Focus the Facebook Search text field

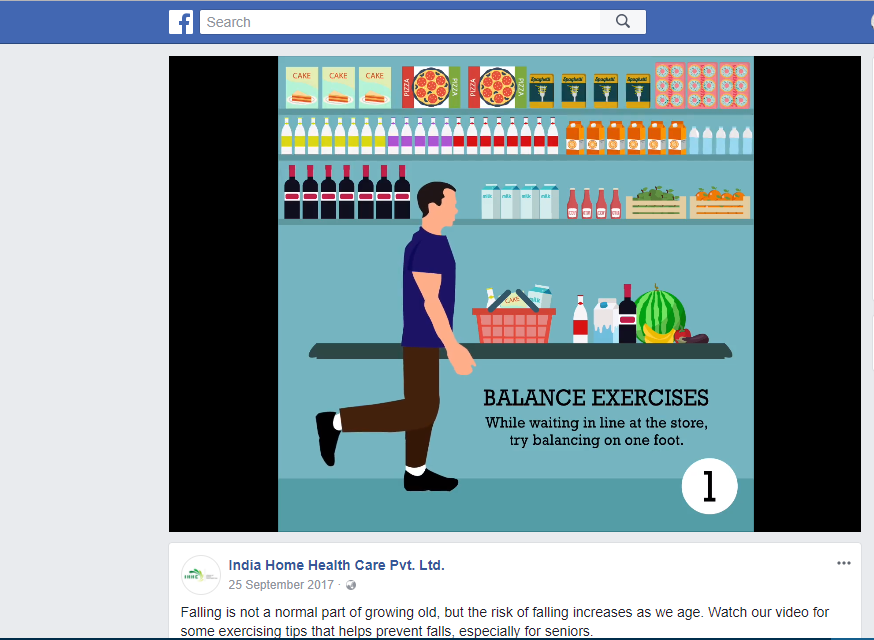point(400,22)
